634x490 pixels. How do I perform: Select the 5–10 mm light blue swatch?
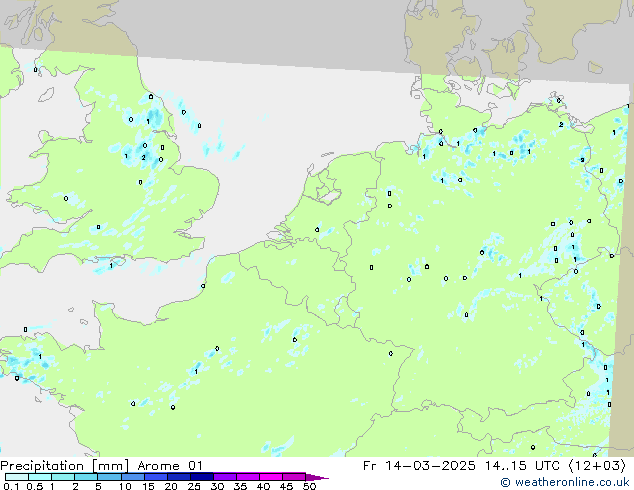pyautogui.click(x=109, y=477)
